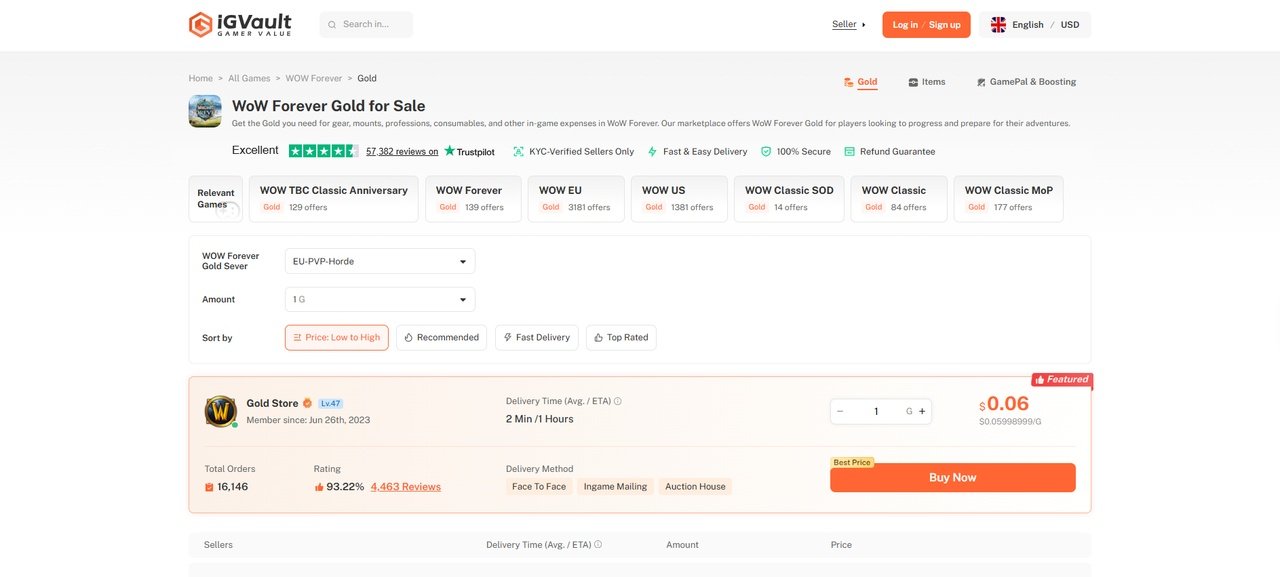Click the Auction House delivery tag
This screenshot has height=577, width=1280.
pos(695,487)
